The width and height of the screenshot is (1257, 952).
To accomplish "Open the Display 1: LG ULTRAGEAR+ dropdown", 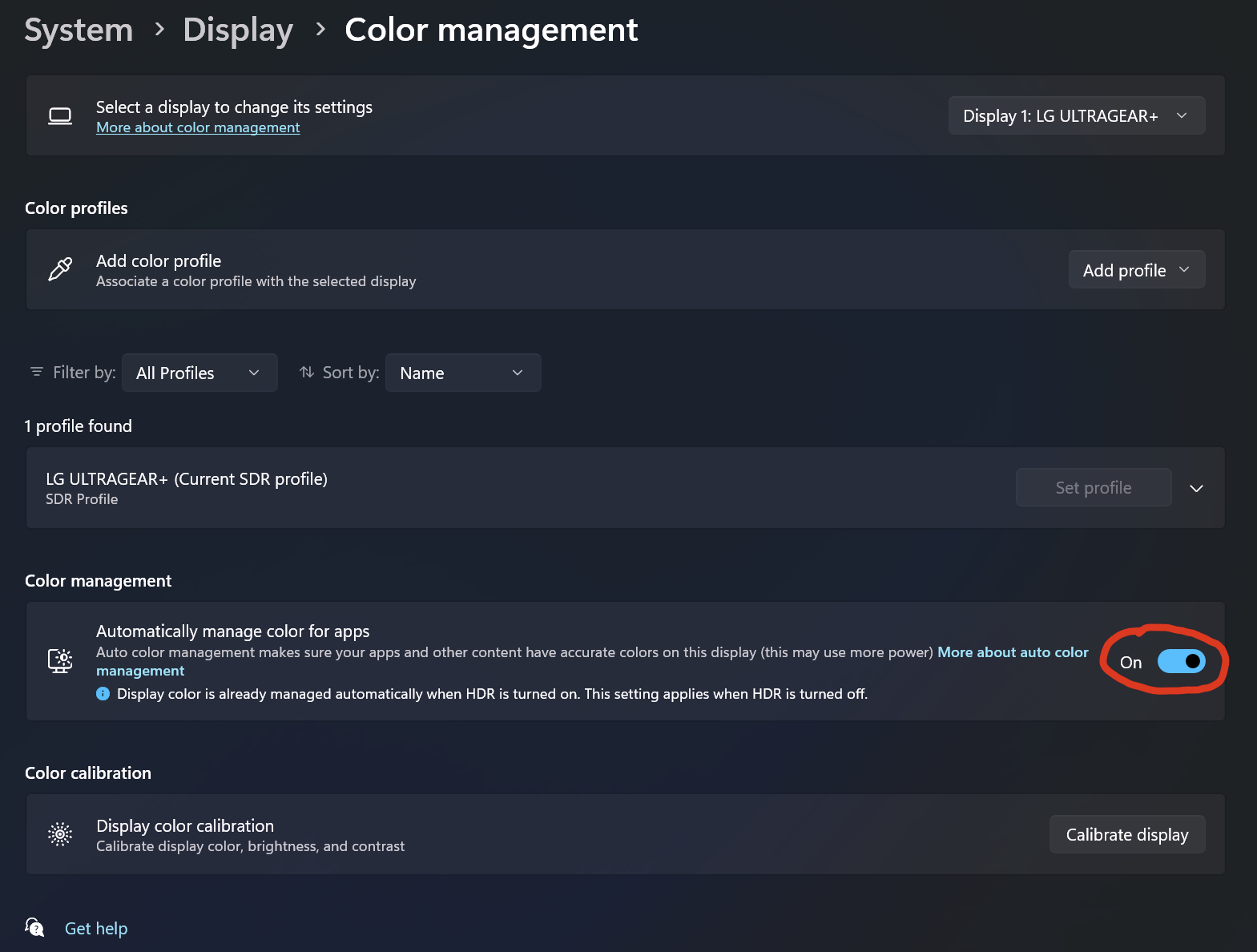I will point(1077,115).
